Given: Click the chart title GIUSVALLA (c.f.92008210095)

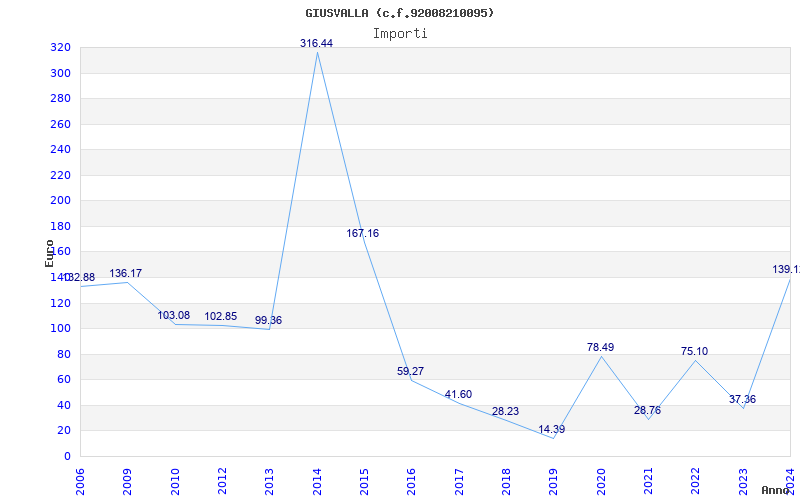Looking at the screenshot, I should tap(400, 13).
